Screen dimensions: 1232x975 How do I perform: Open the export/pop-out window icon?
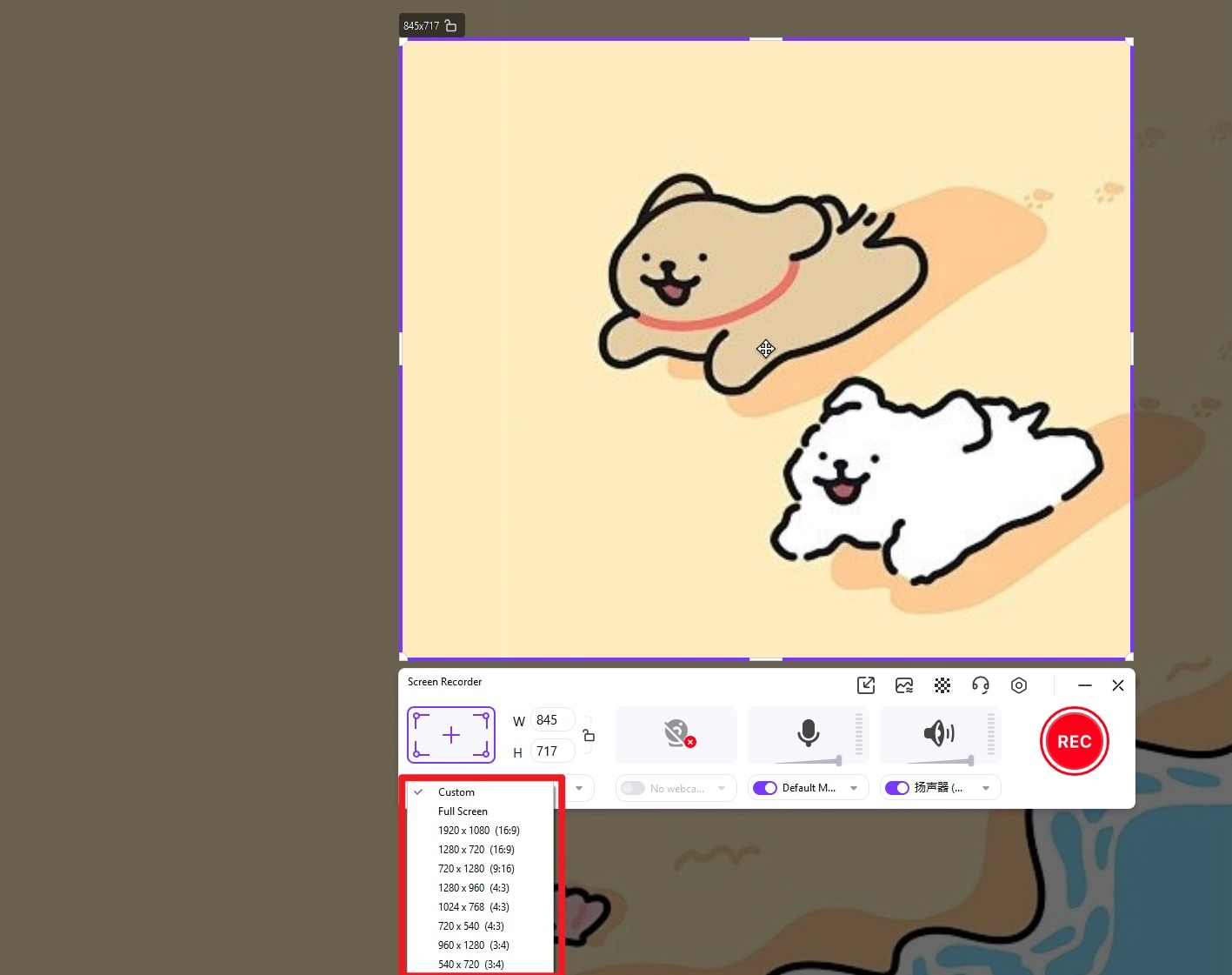point(866,685)
